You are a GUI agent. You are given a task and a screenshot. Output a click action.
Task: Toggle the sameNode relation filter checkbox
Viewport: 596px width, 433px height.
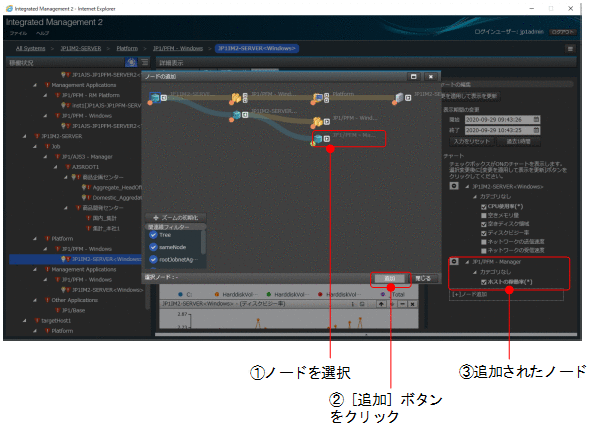tap(153, 247)
